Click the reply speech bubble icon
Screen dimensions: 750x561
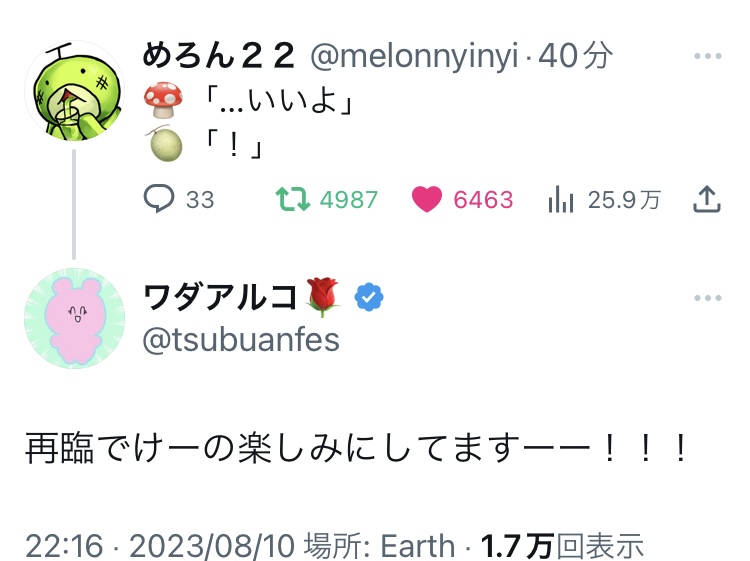click(x=160, y=199)
